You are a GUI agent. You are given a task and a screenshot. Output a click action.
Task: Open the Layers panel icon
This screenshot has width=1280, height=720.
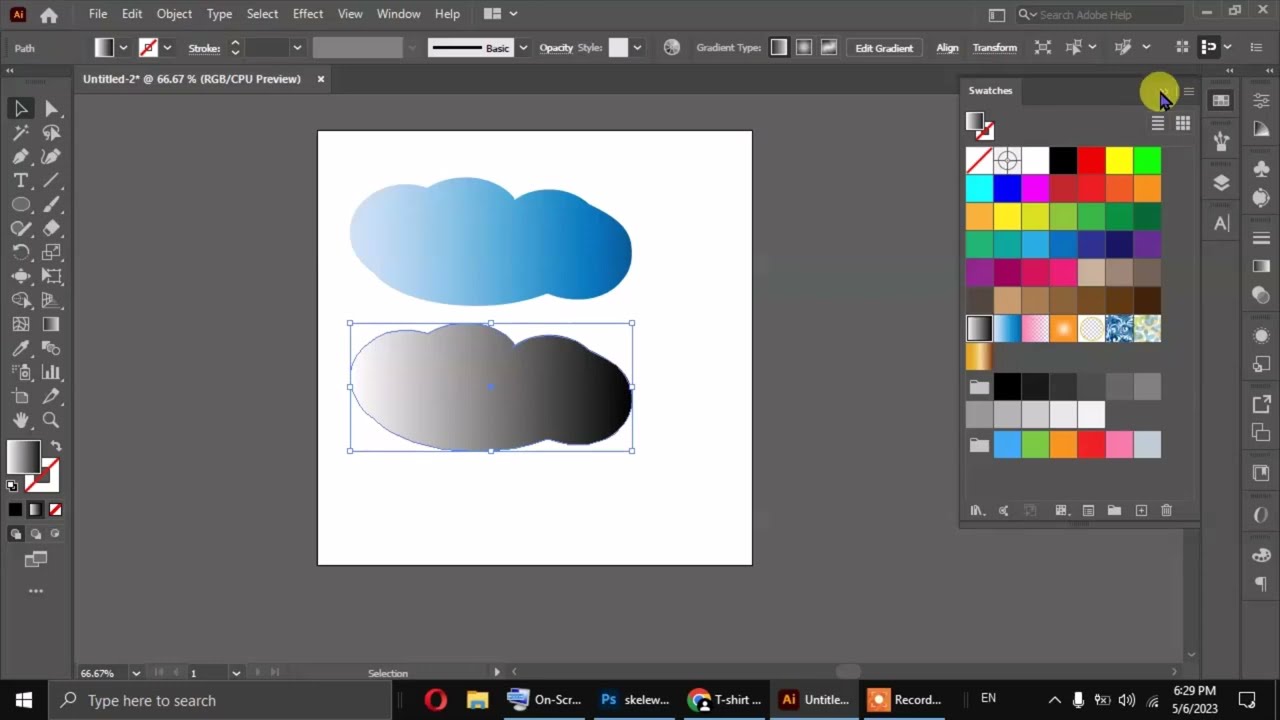coord(1221,183)
